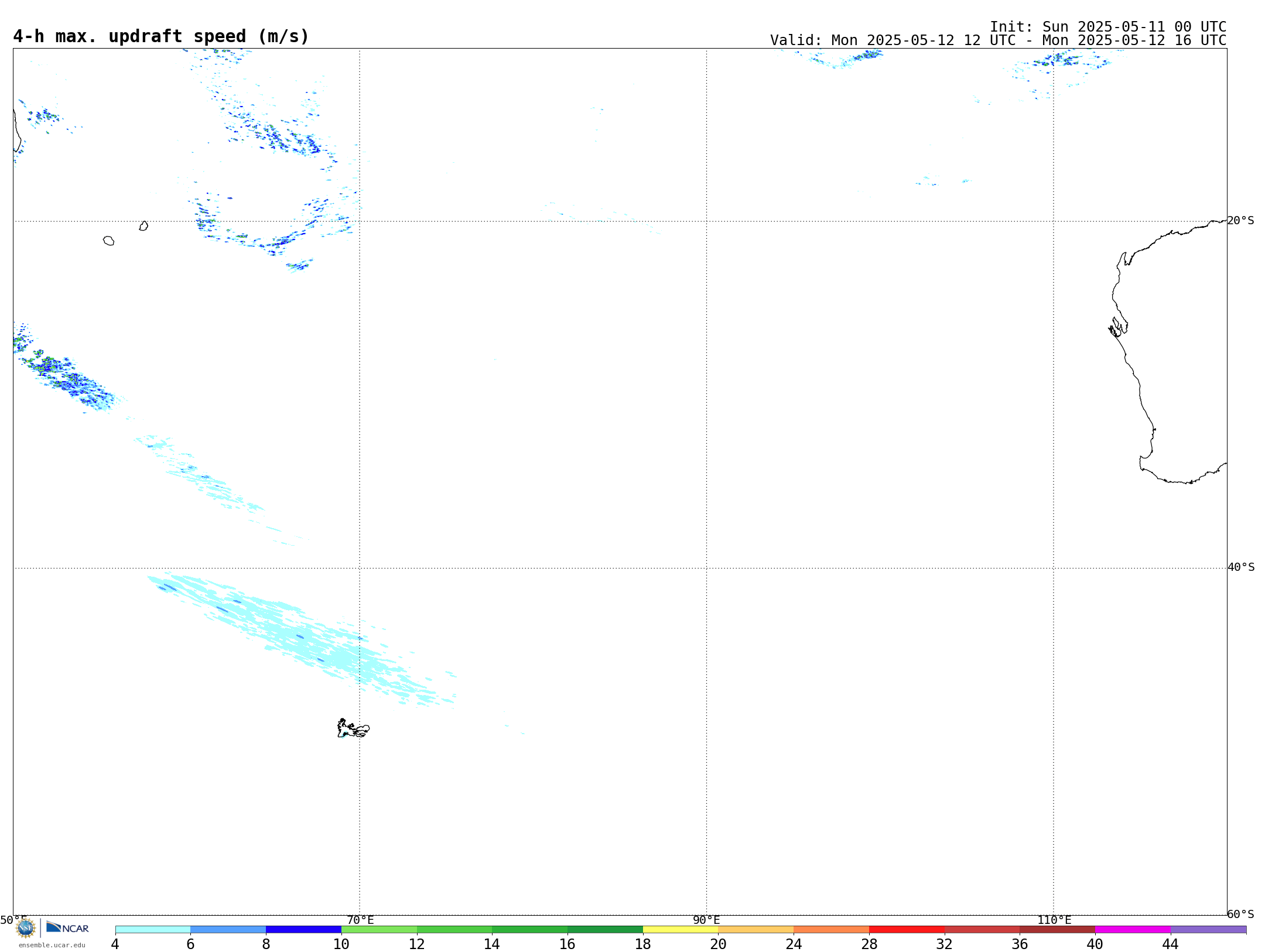Click the NCAR logo

[67, 928]
